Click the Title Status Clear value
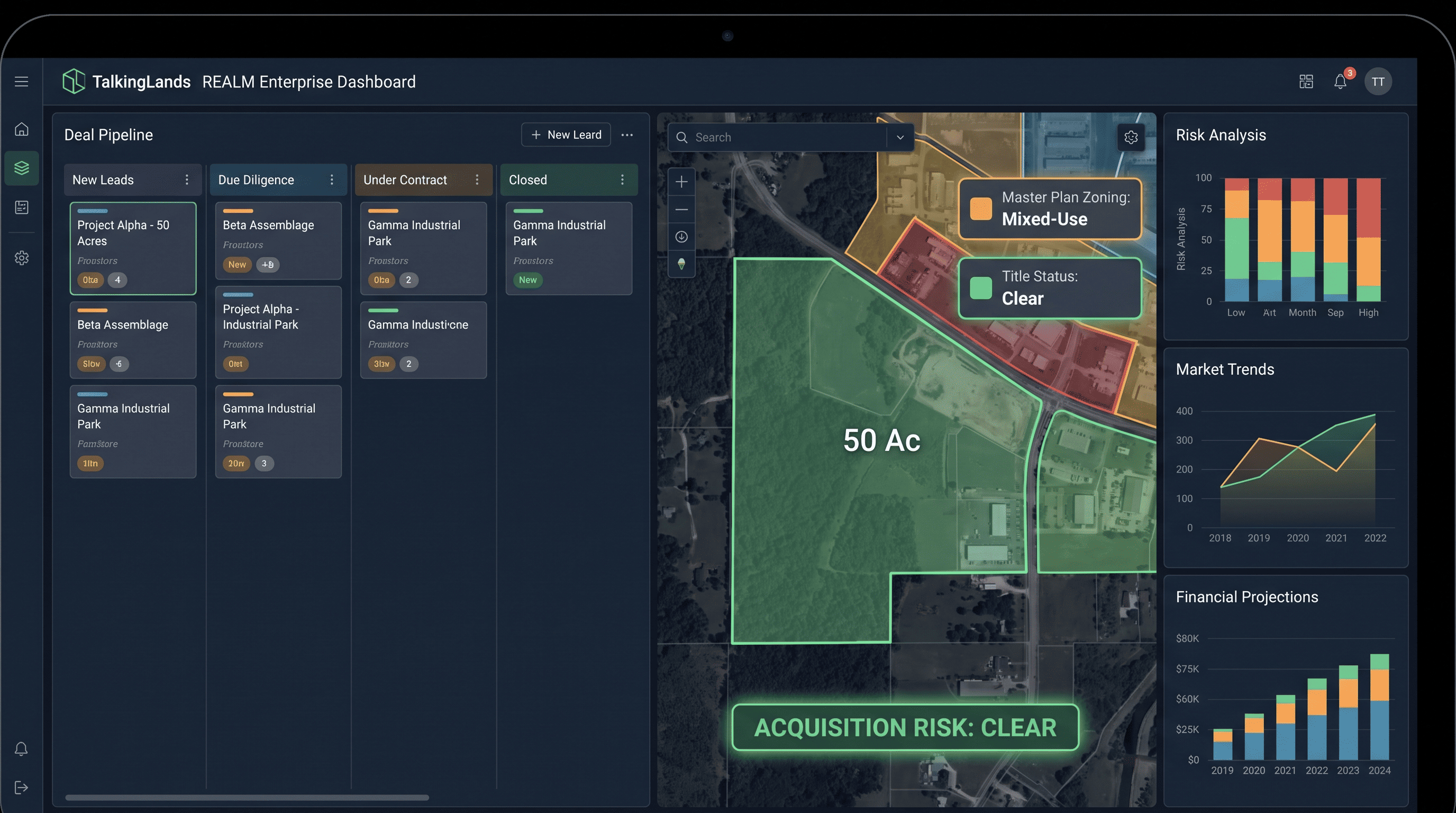Screen dimensions: 1456x813 1023,299
